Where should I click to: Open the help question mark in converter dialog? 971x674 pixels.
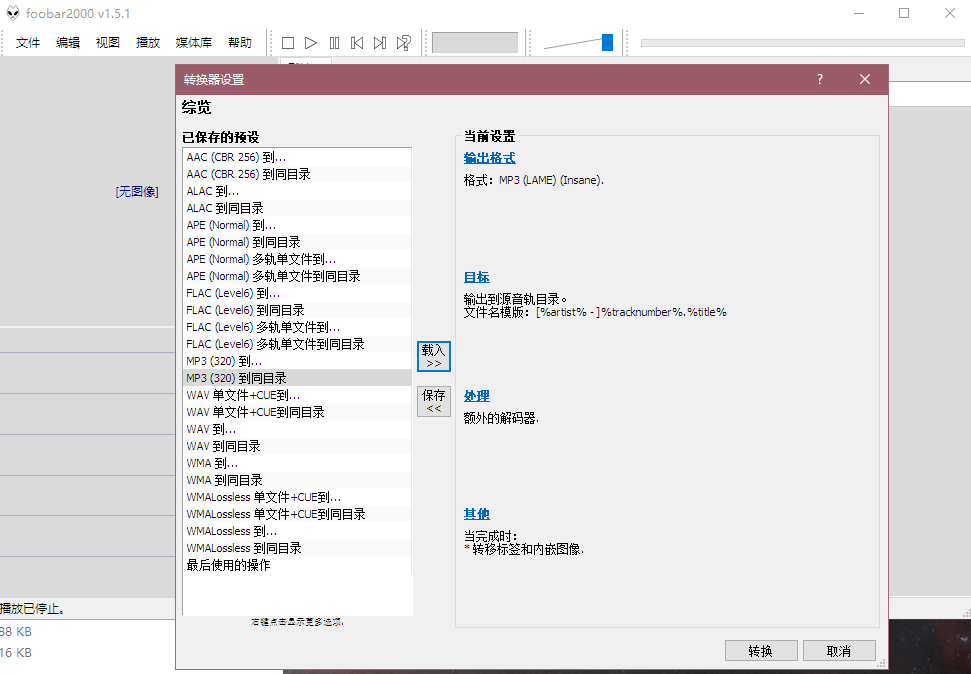pos(820,79)
